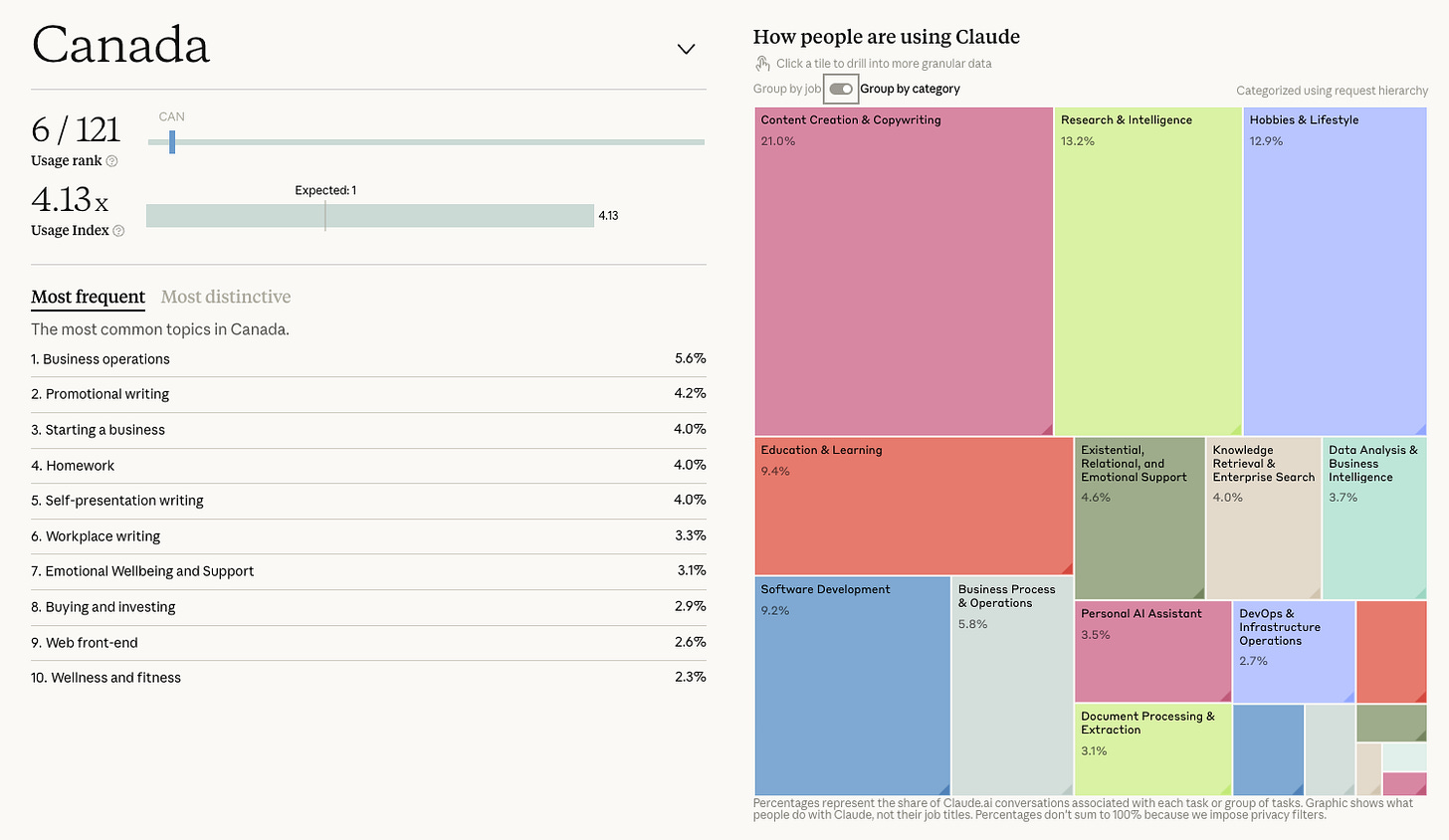Toggle the Group by job/category switch
1449x840 pixels.
pos(841,89)
